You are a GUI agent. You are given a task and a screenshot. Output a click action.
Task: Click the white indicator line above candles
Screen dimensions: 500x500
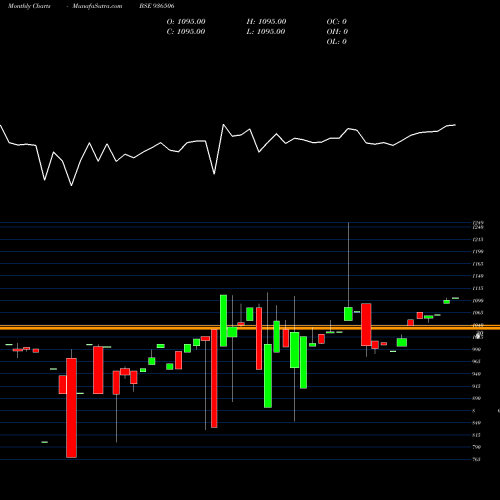[228, 155]
